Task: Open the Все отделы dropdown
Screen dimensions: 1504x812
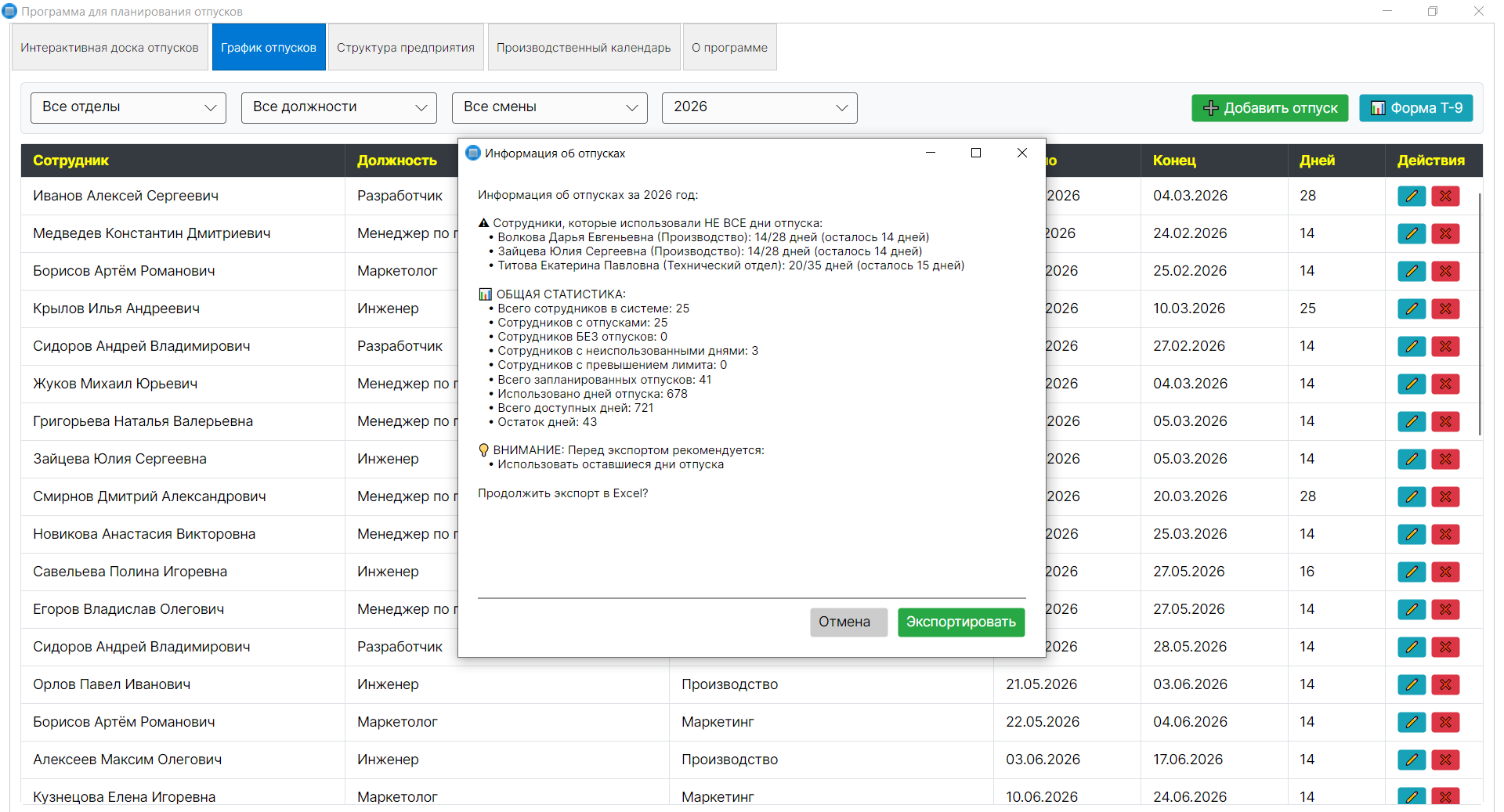Action: tap(128, 108)
